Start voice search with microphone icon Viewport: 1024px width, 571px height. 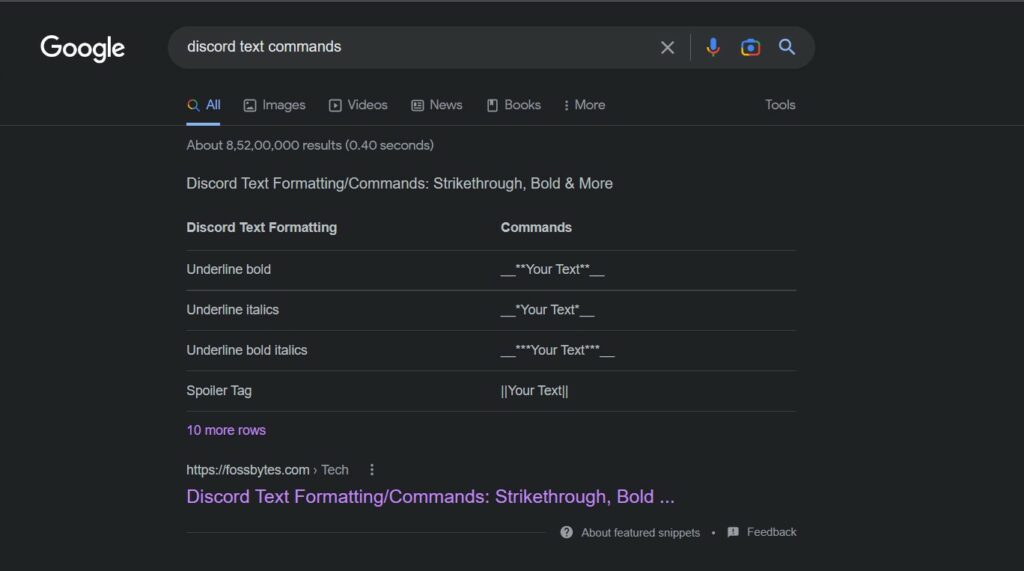coord(712,47)
